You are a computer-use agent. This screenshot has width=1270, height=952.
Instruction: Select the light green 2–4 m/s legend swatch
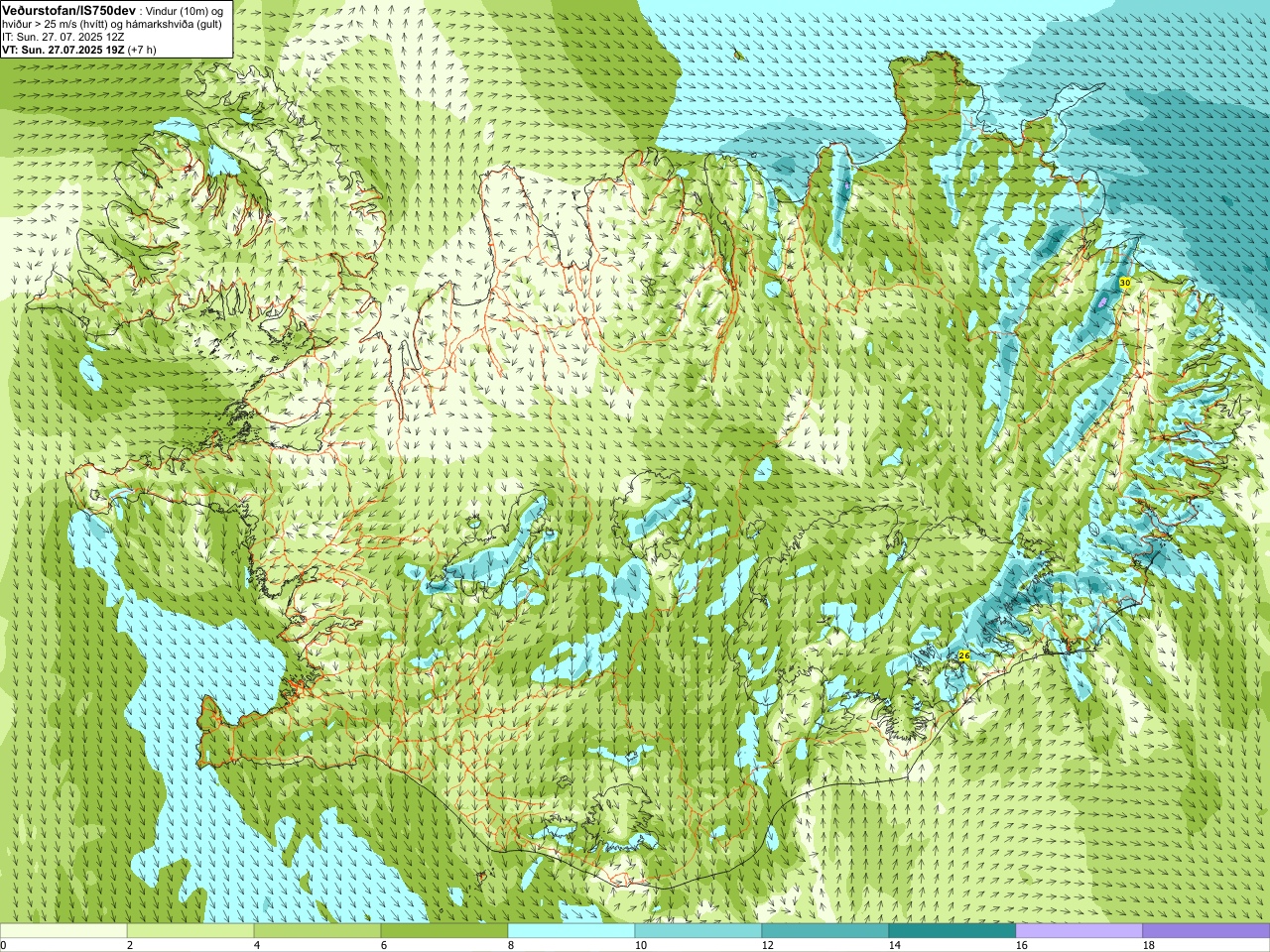[190, 931]
